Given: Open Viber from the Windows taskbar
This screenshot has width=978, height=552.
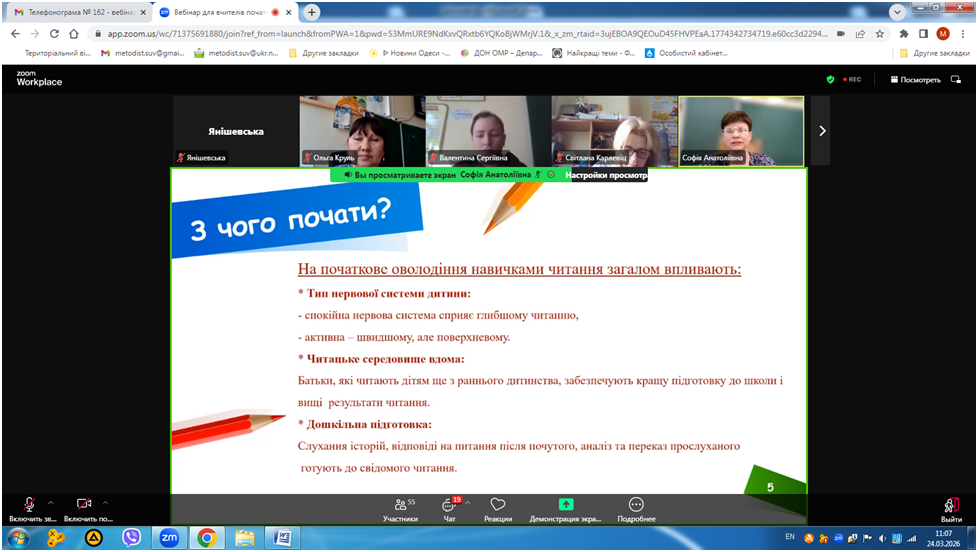Looking at the screenshot, I should 131,538.
